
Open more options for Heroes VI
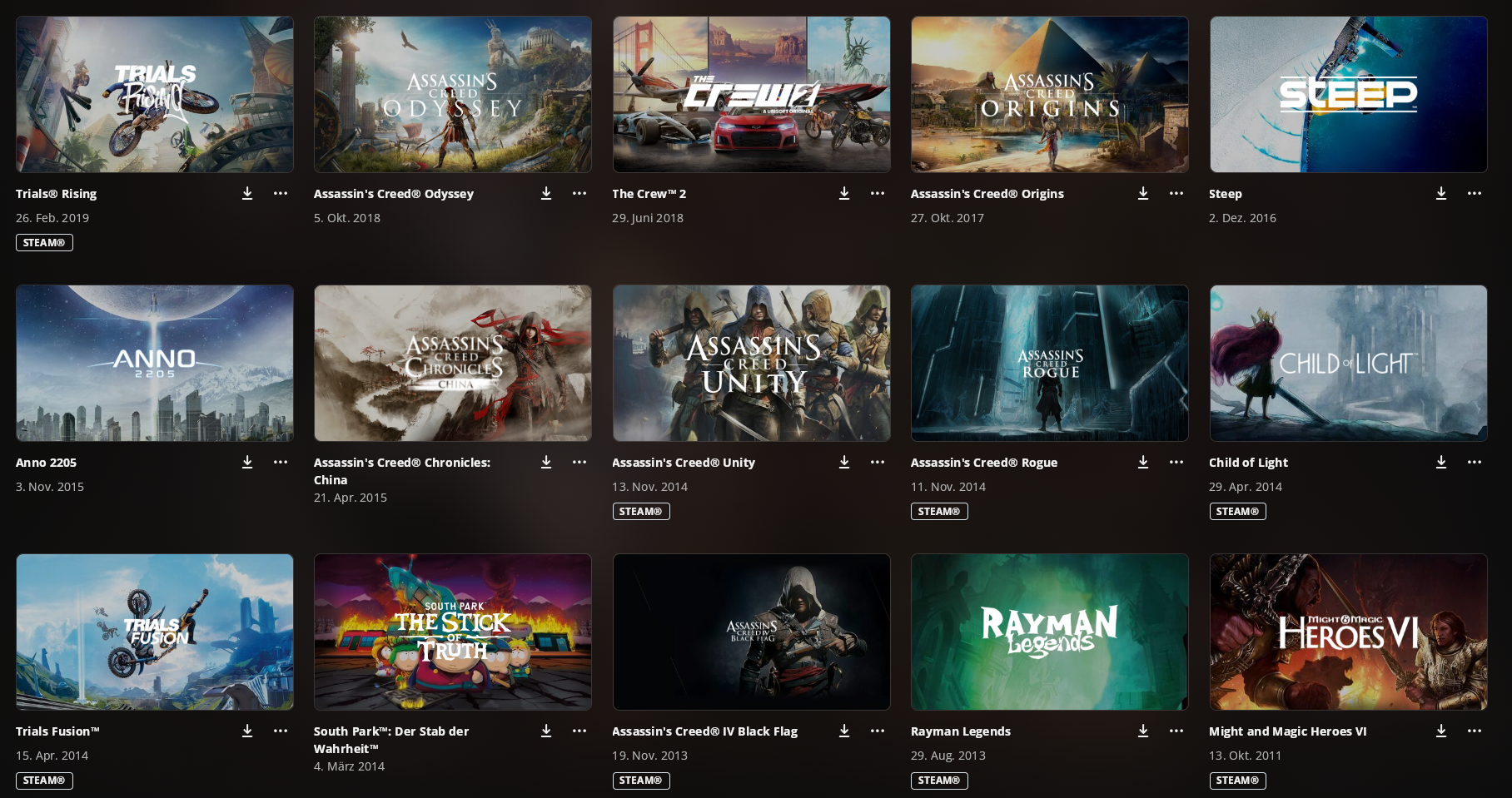(x=1475, y=731)
